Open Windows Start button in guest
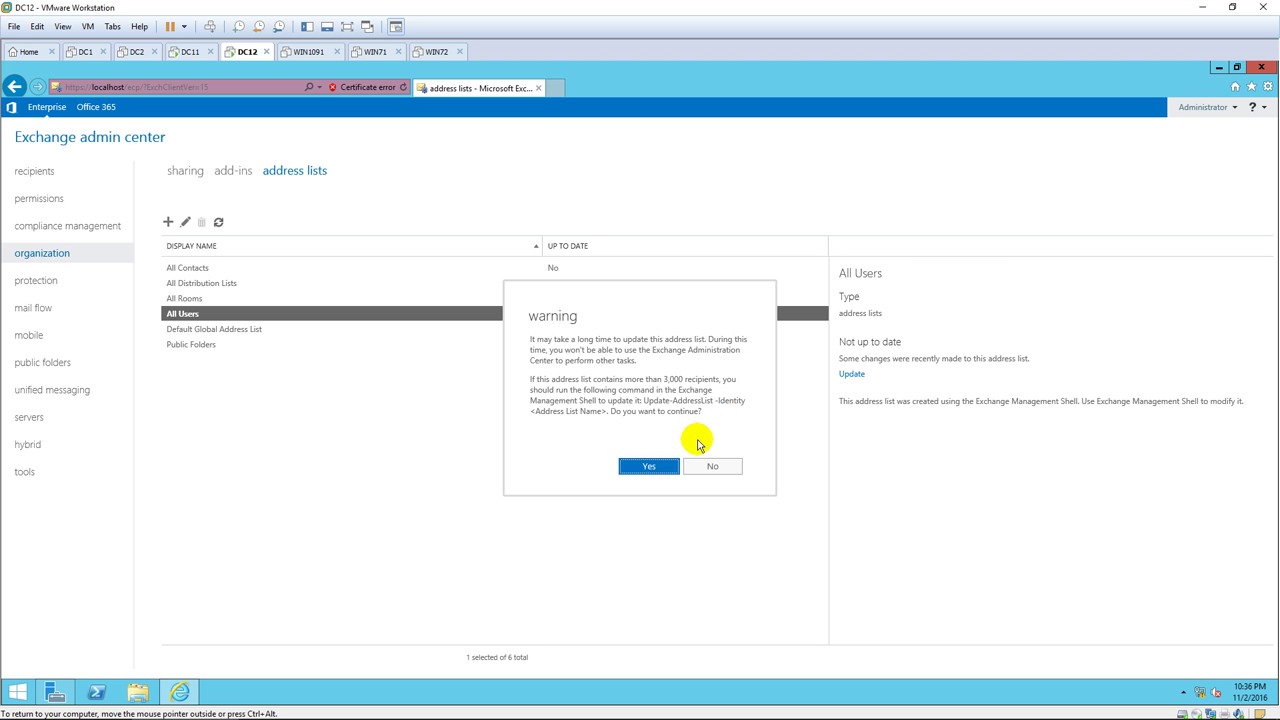1280x720 pixels. (x=17, y=692)
